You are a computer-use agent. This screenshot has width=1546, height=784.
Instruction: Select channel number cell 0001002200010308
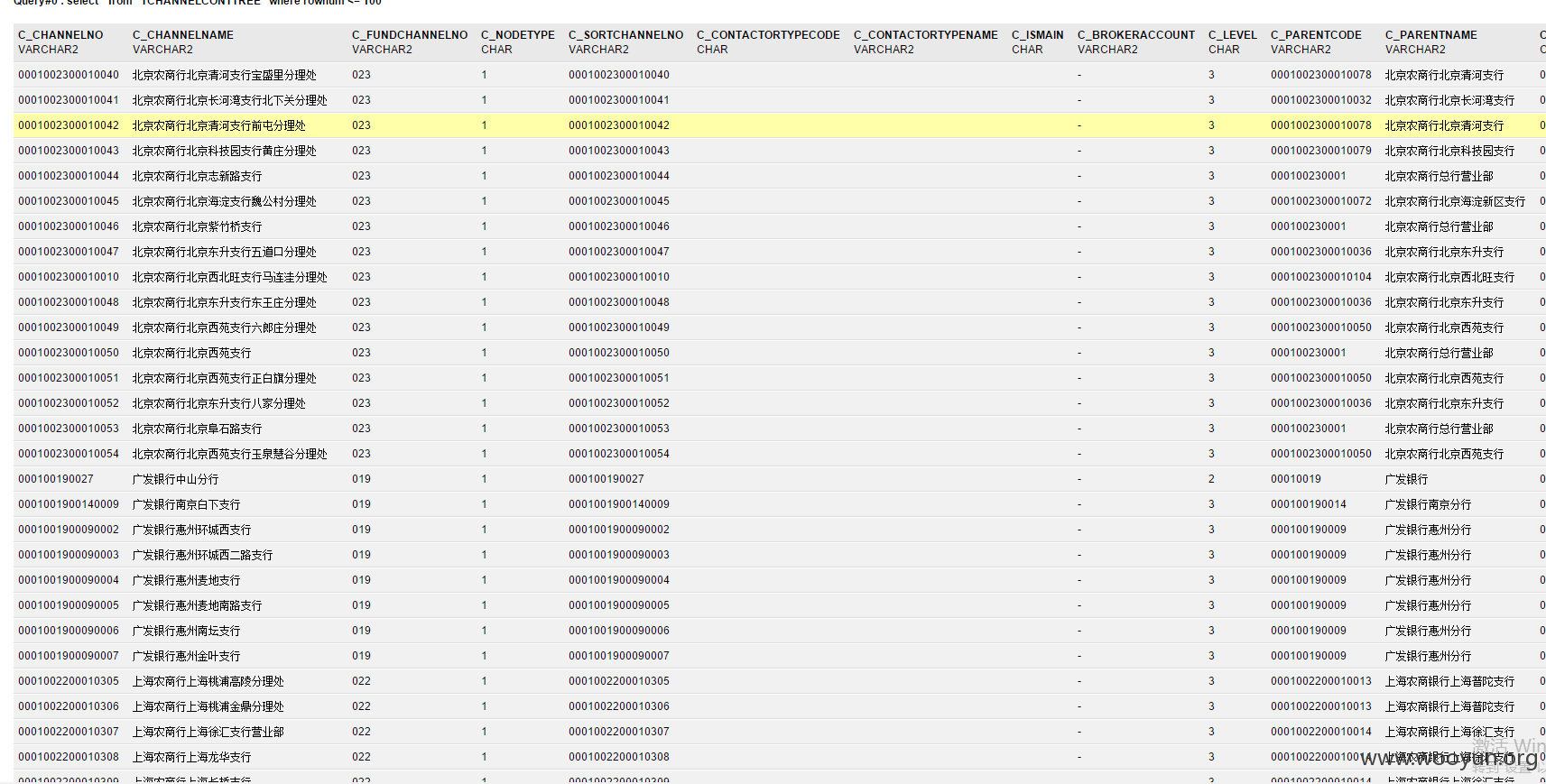69,757
